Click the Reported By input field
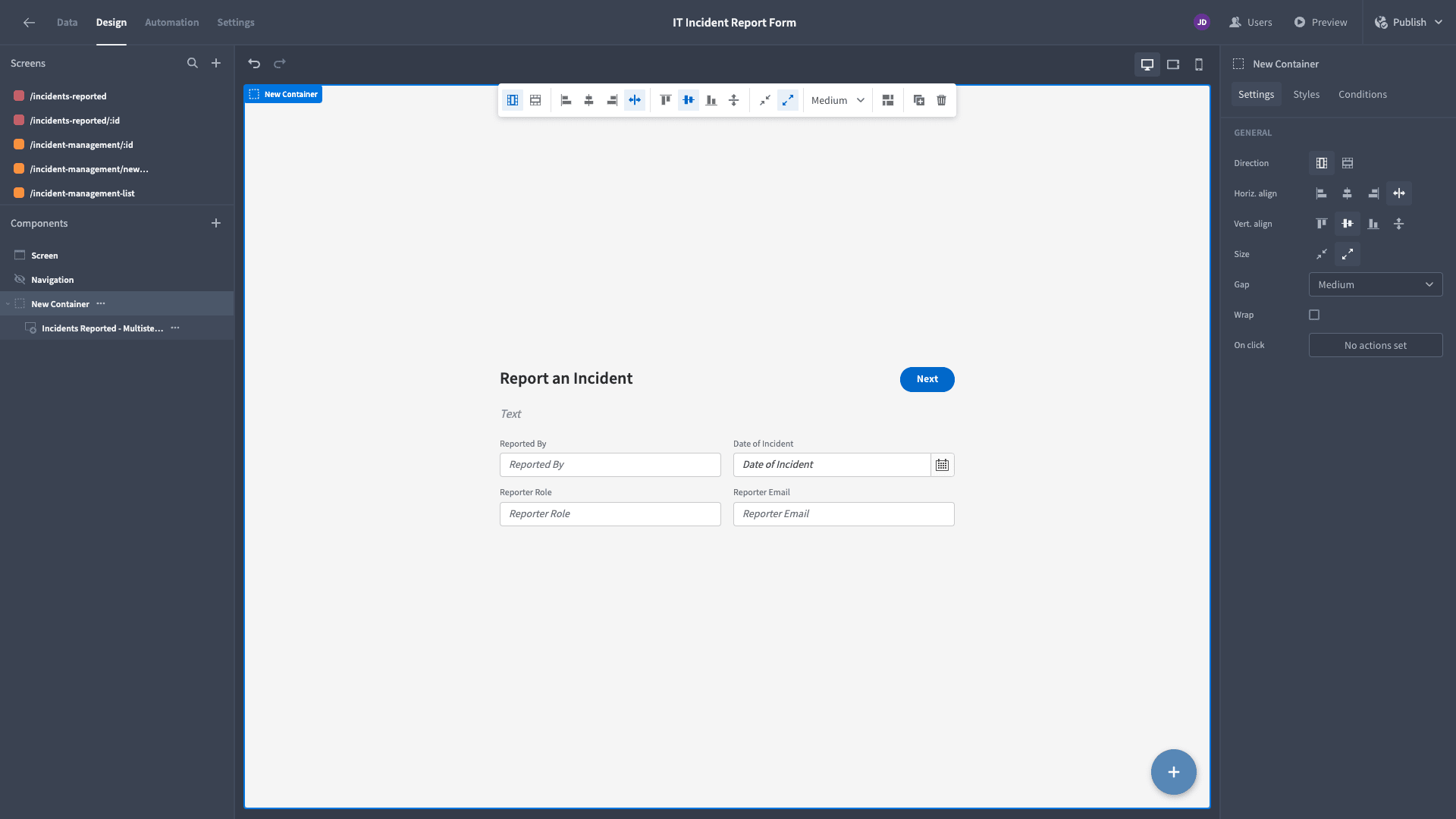1456x819 pixels. pyautogui.click(x=610, y=465)
